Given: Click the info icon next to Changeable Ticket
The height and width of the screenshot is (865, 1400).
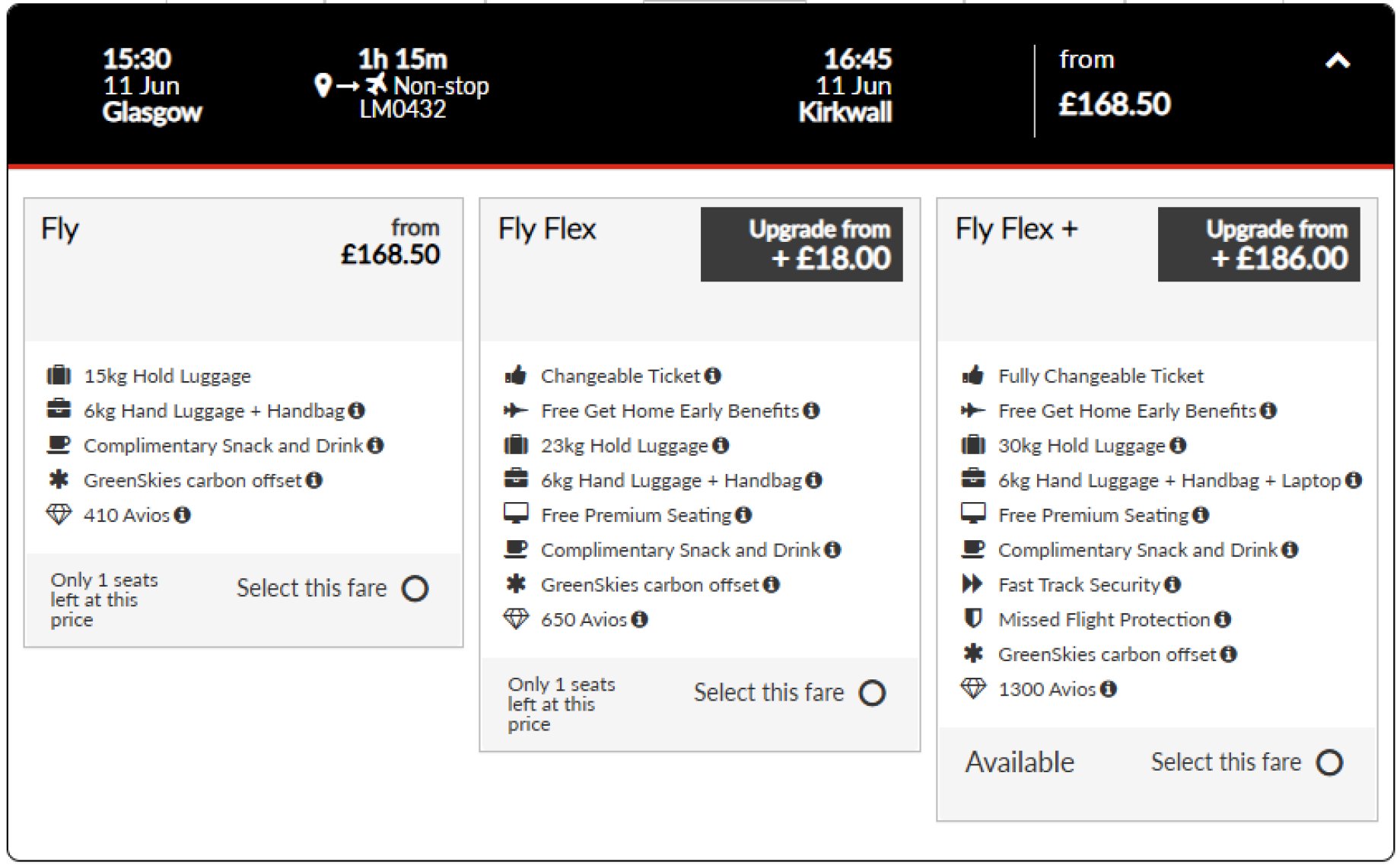Looking at the screenshot, I should tap(713, 376).
